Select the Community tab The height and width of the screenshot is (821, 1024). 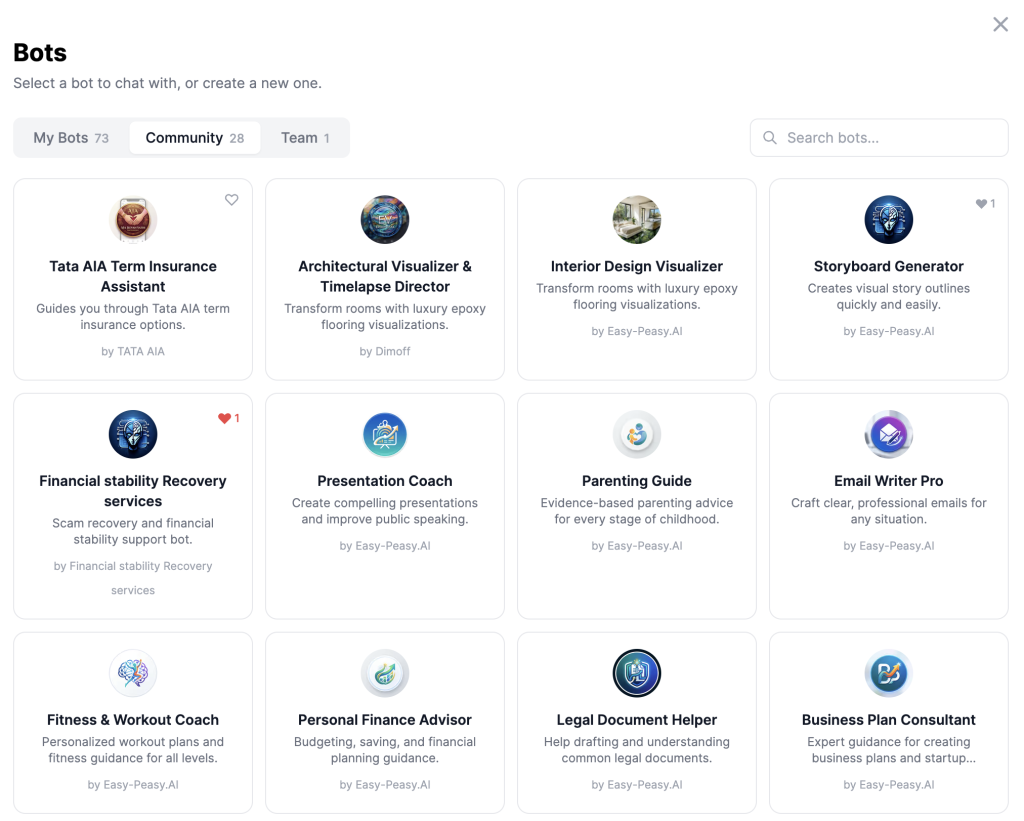point(195,138)
